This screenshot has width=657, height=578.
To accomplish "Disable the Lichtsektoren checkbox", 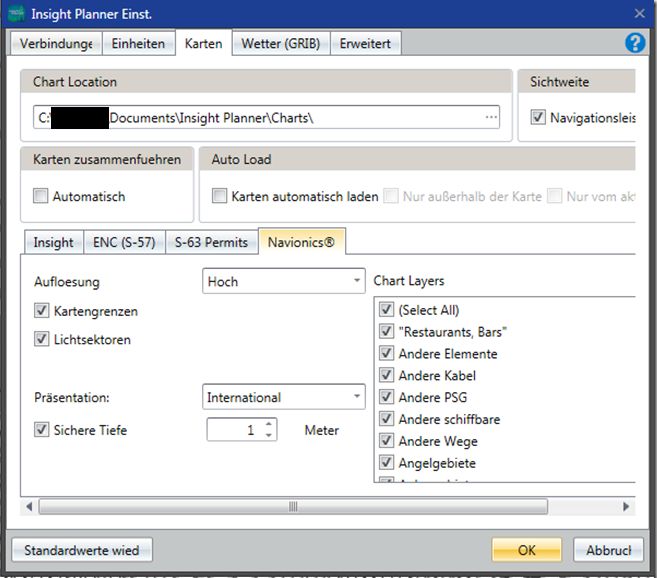I will 41,339.
